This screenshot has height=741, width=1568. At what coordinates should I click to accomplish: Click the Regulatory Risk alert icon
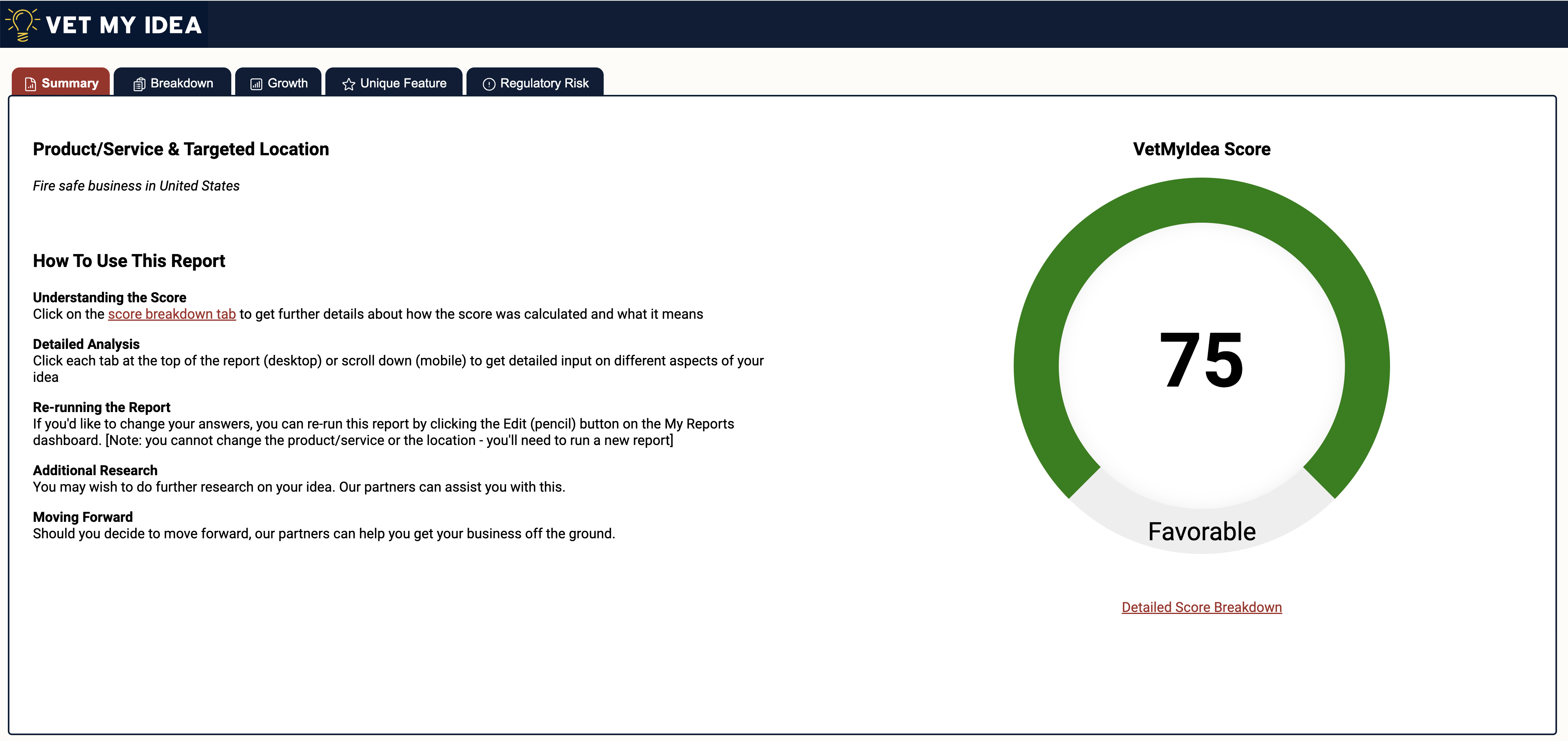coord(489,84)
